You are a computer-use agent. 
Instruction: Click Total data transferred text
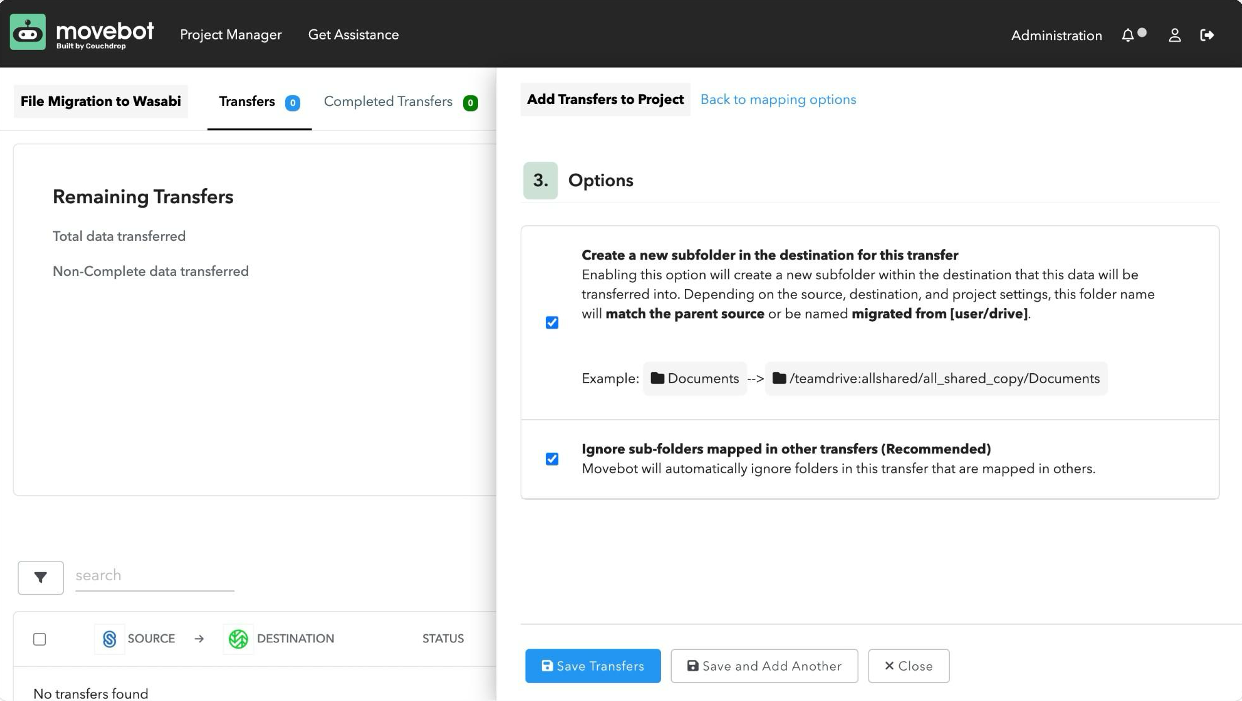coord(119,237)
